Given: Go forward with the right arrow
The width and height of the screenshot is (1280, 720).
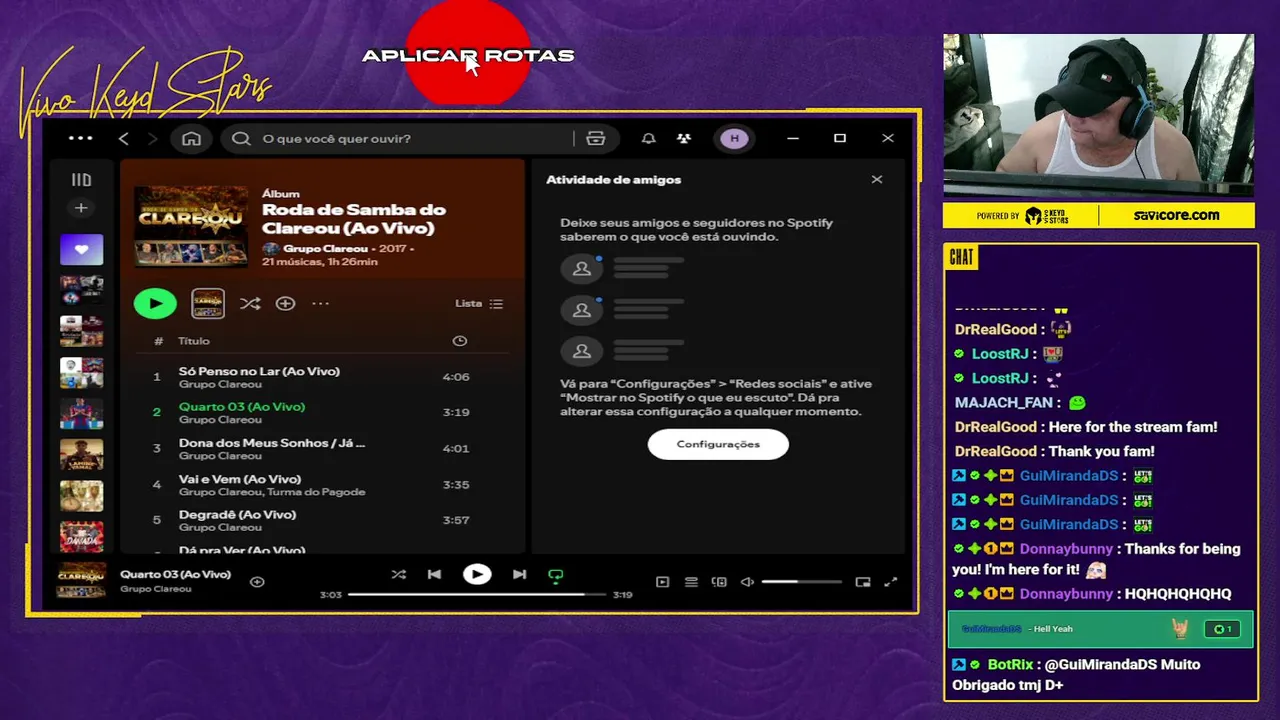Looking at the screenshot, I should (153, 138).
